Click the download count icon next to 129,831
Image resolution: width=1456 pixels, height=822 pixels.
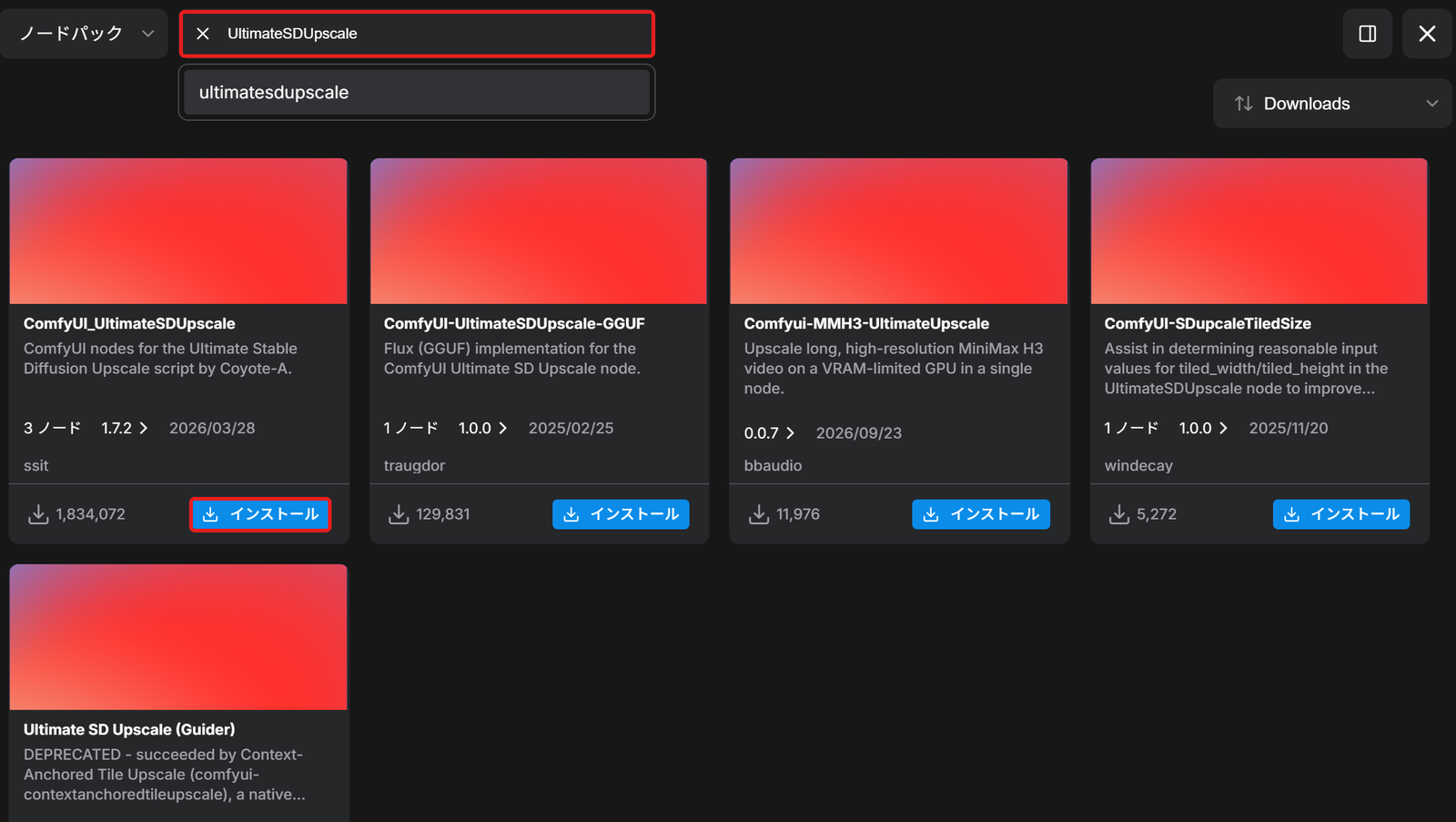tap(399, 514)
